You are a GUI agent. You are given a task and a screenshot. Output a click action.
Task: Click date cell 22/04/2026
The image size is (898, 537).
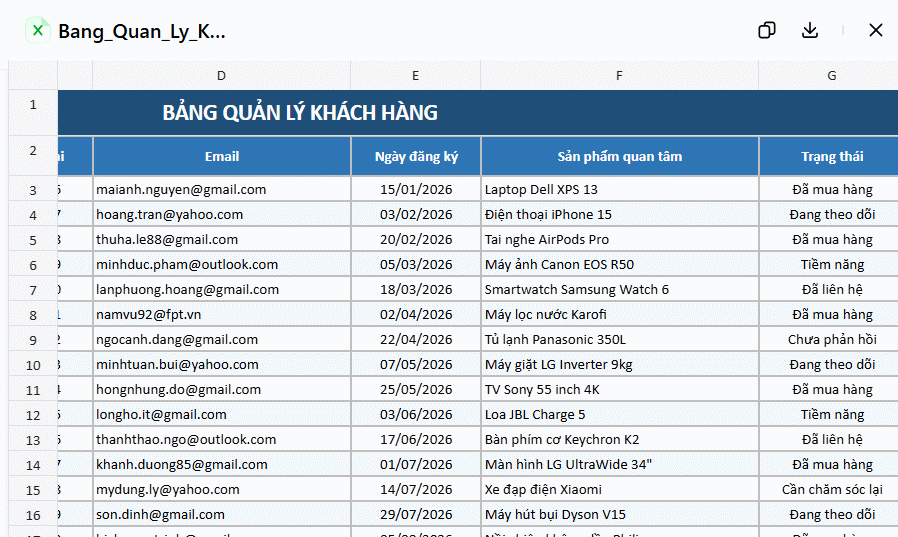point(416,339)
